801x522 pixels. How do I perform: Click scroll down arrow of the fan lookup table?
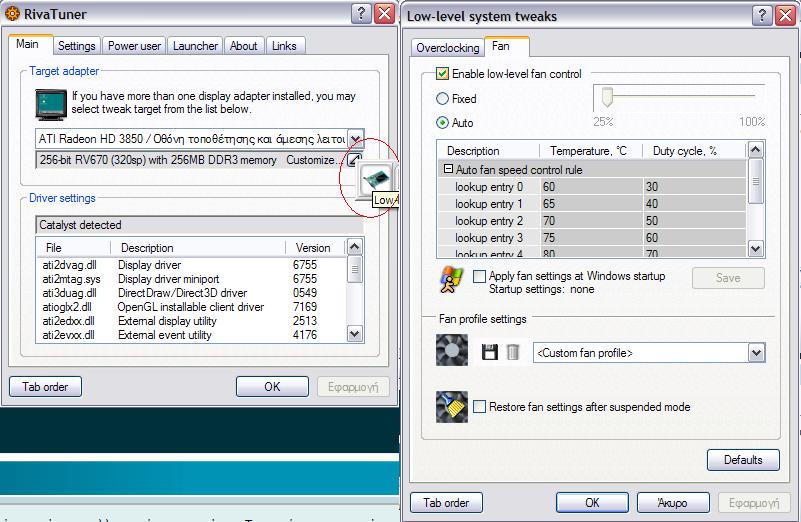tap(756, 249)
